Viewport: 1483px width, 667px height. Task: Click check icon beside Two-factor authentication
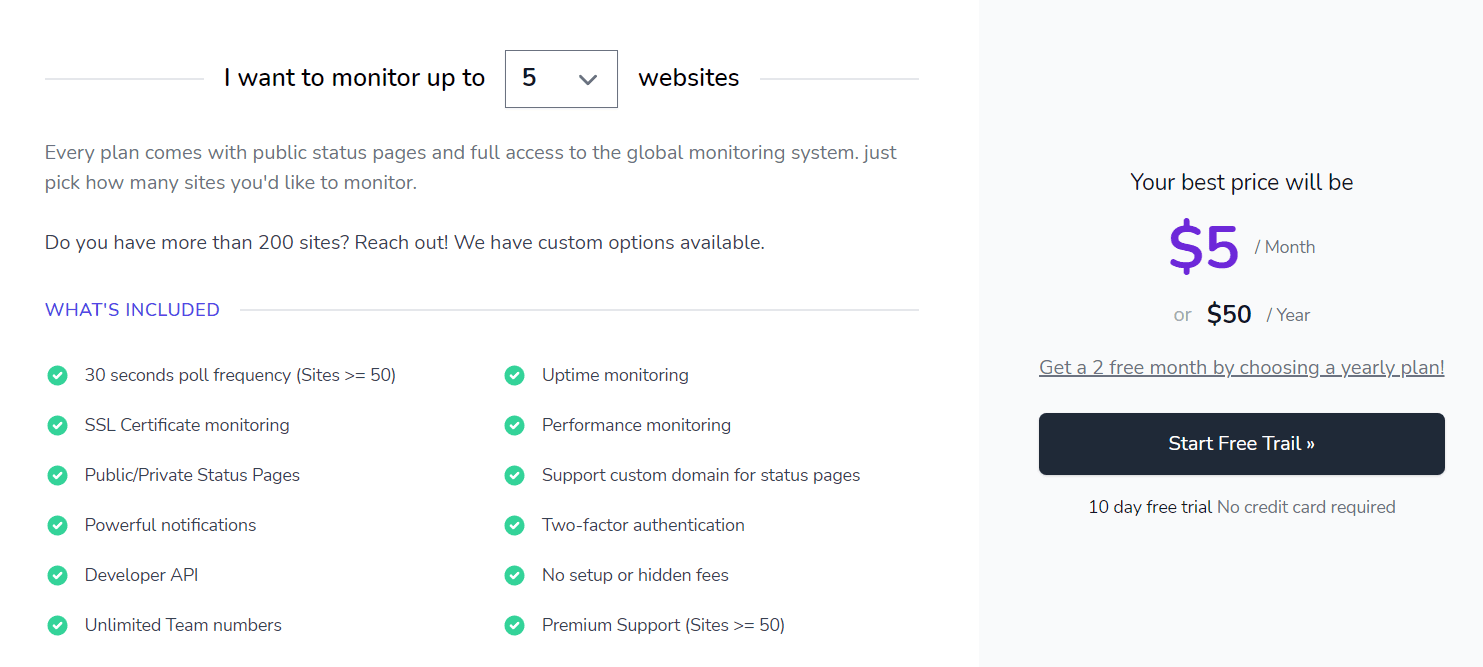click(514, 525)
